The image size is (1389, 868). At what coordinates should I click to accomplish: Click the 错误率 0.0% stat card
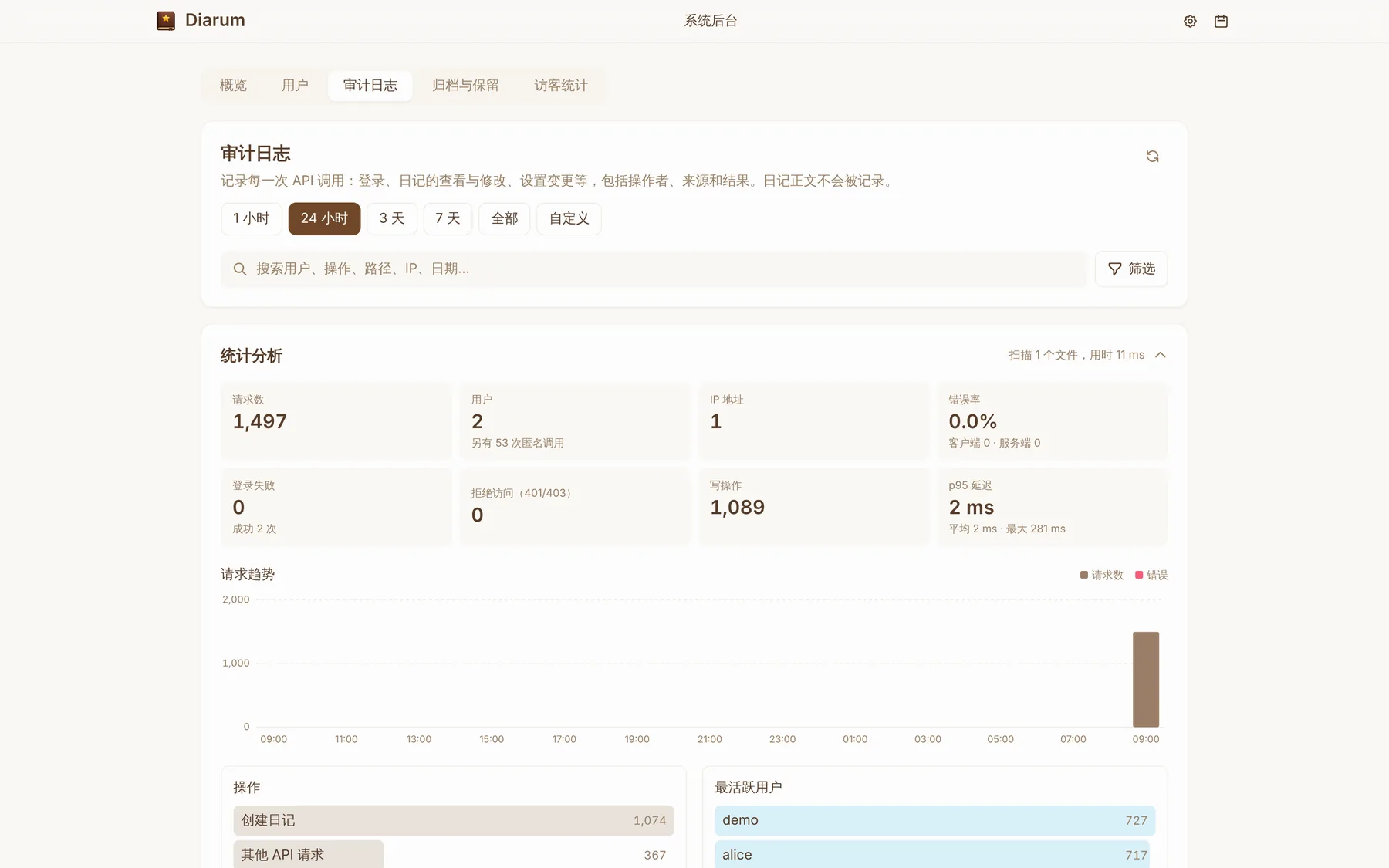1053,421
